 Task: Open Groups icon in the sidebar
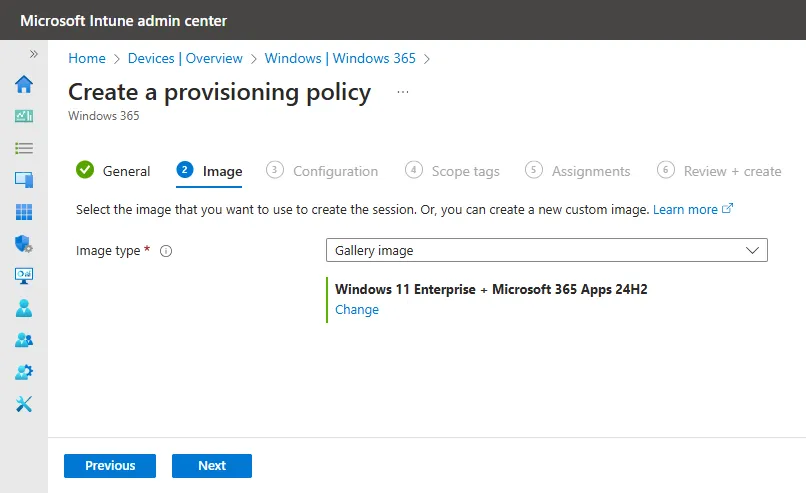click(x=24, y=340)
